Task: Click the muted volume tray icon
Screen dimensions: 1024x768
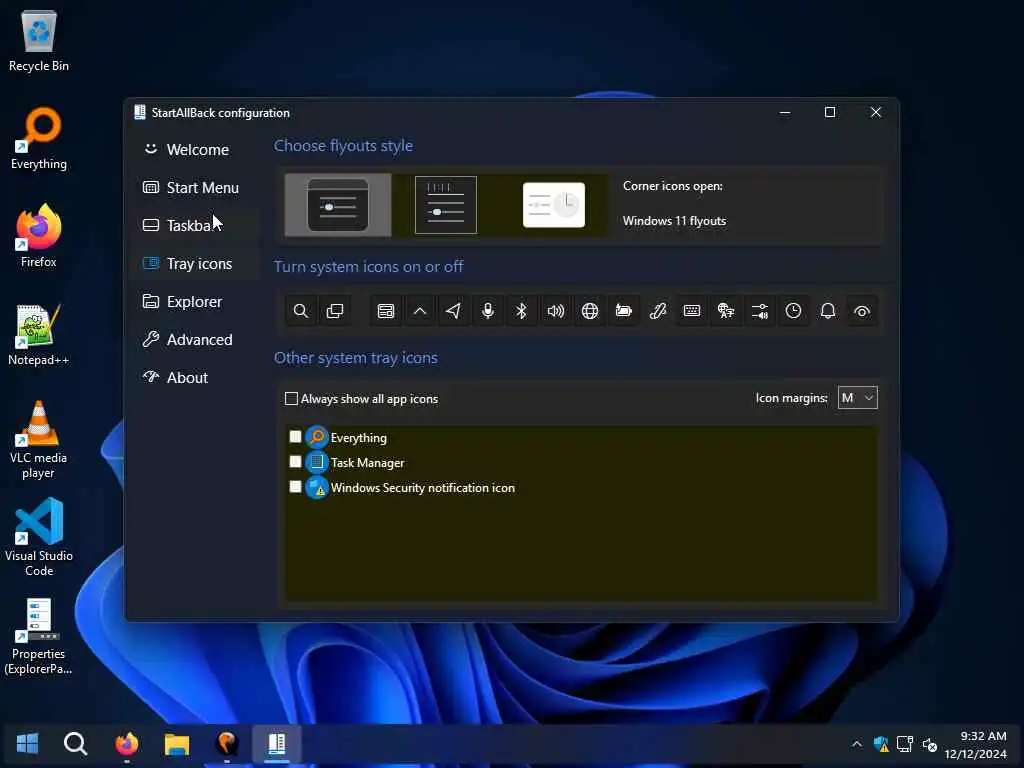Action: click(930, 744)
